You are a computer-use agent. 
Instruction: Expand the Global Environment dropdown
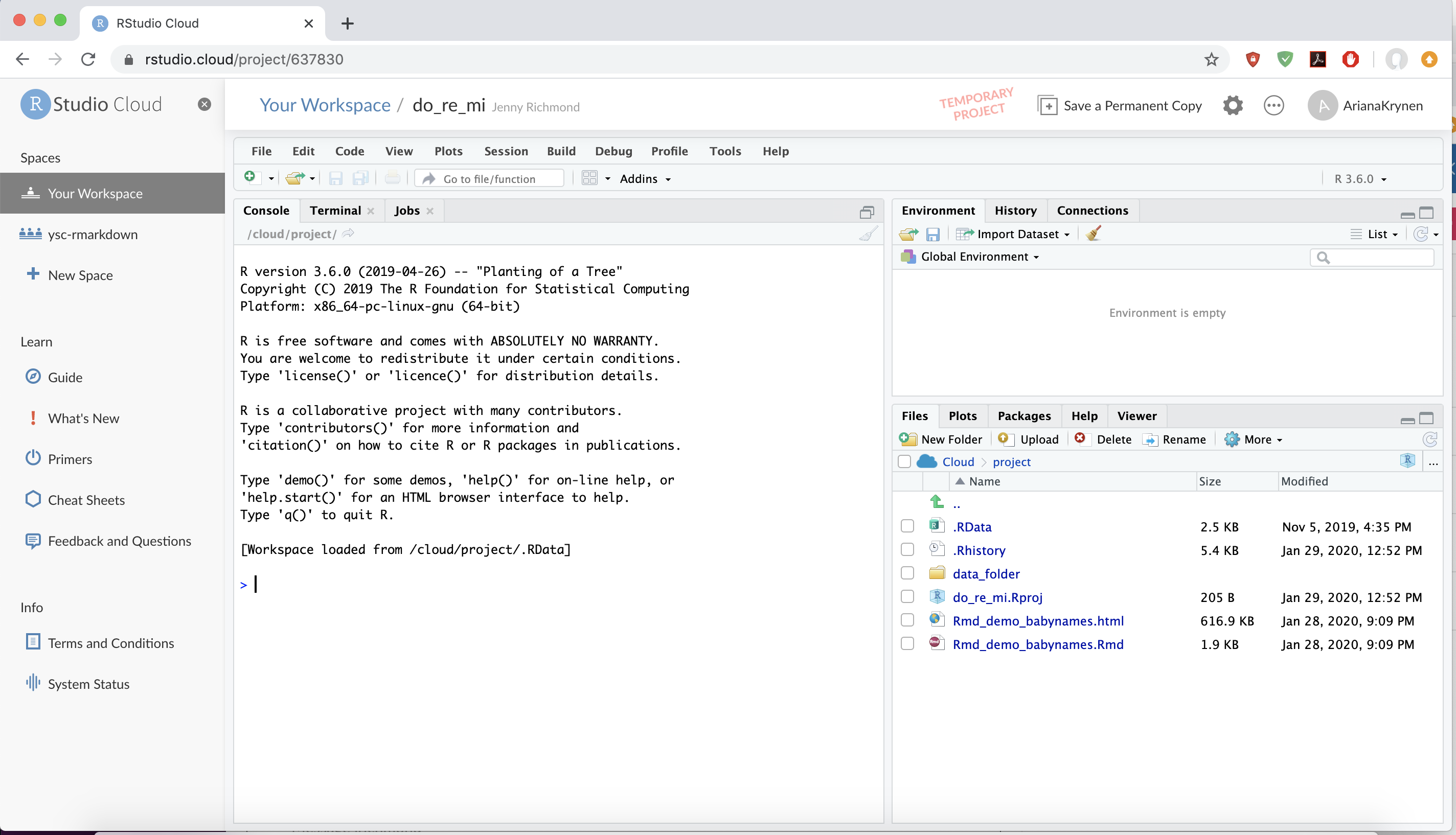tap(980, 257)
